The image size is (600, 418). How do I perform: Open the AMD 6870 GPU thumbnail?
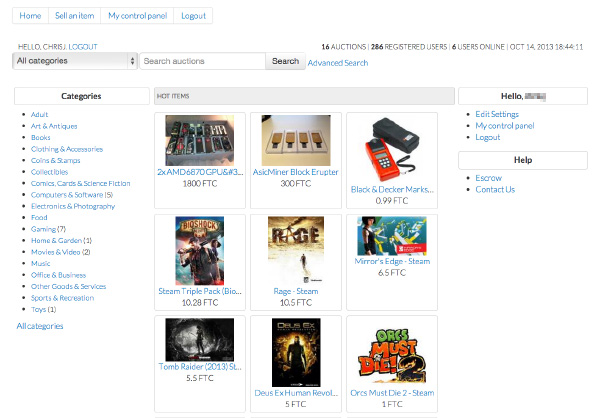pyautogui.click(x=200, y=140)
